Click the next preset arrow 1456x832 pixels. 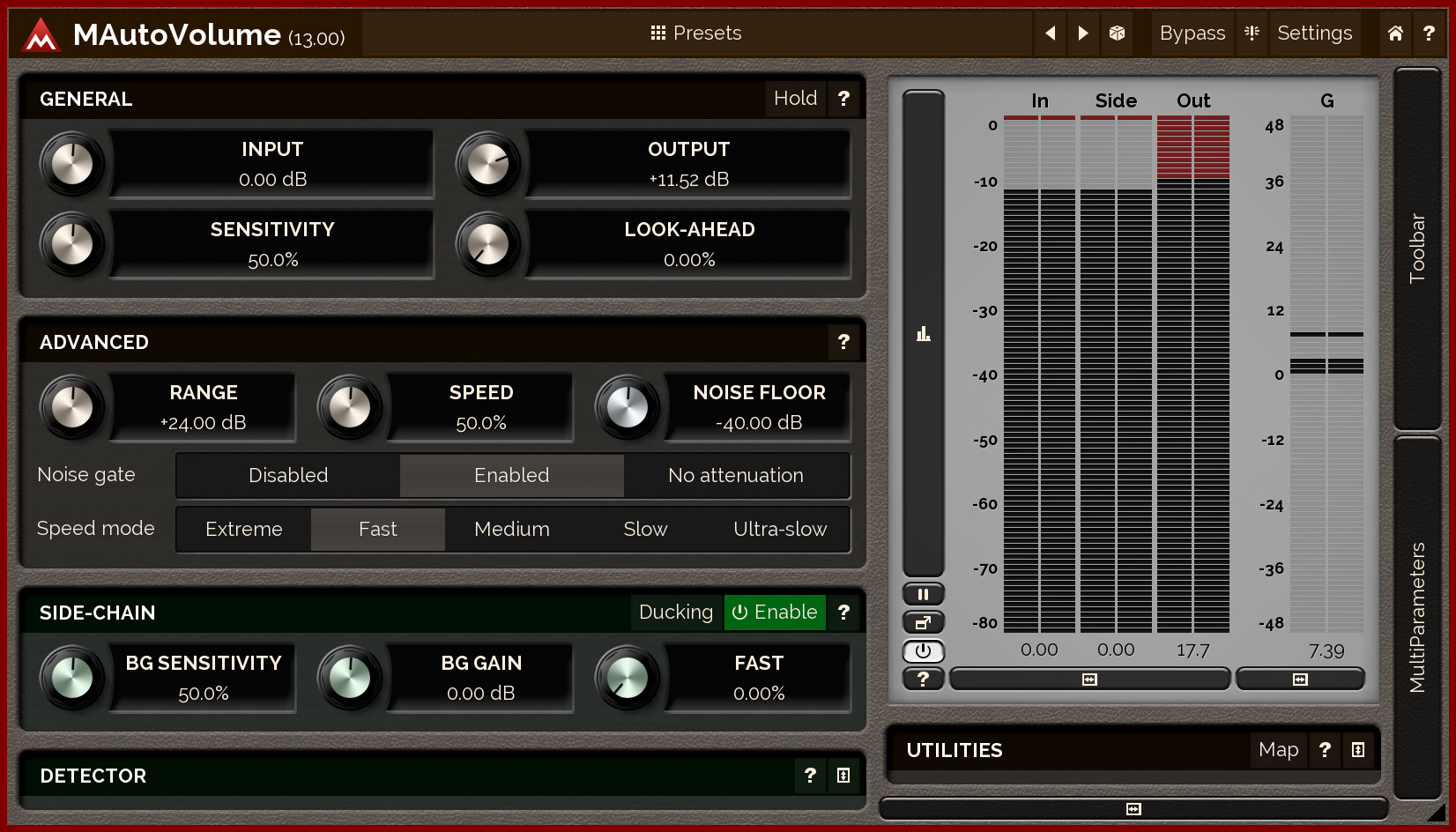point(1083,33)
